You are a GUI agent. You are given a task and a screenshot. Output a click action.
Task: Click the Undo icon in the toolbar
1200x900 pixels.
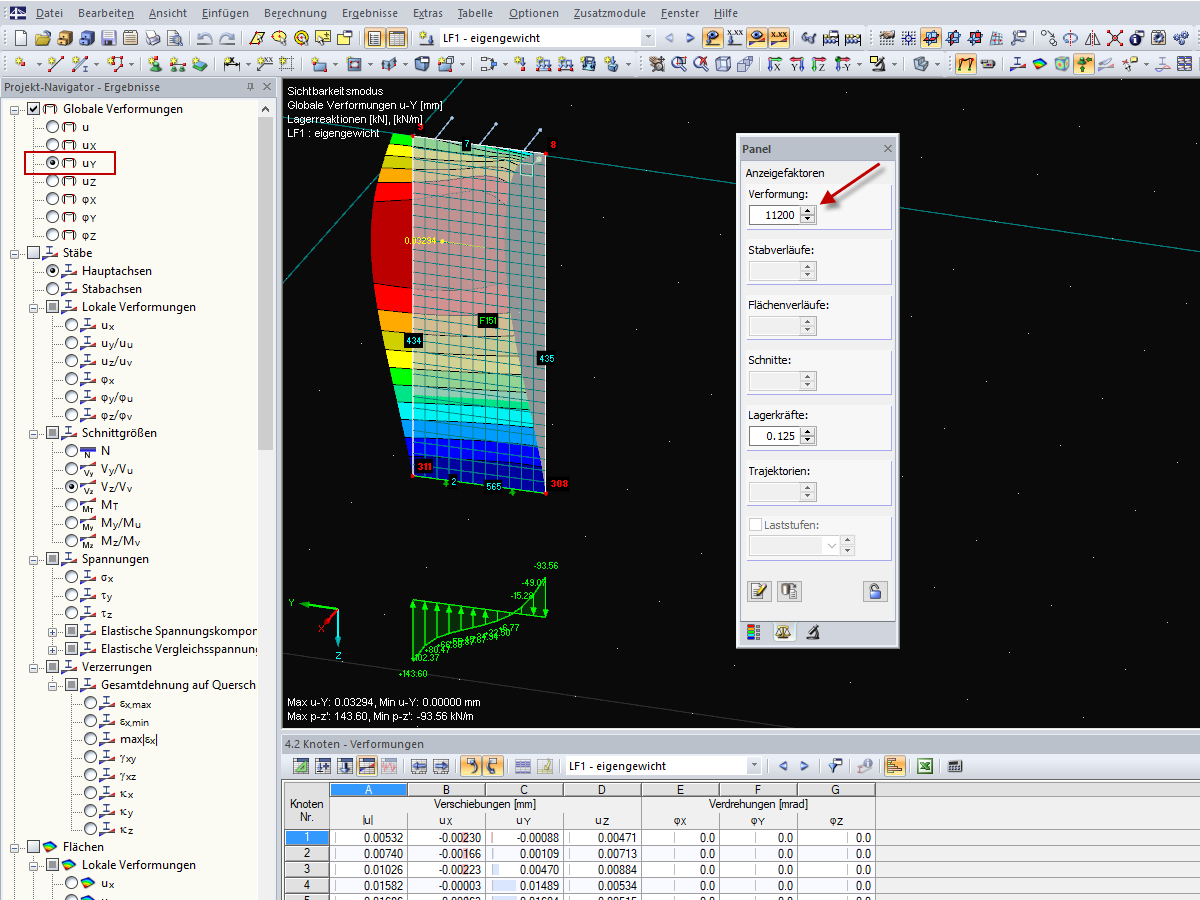pos(204,37)
